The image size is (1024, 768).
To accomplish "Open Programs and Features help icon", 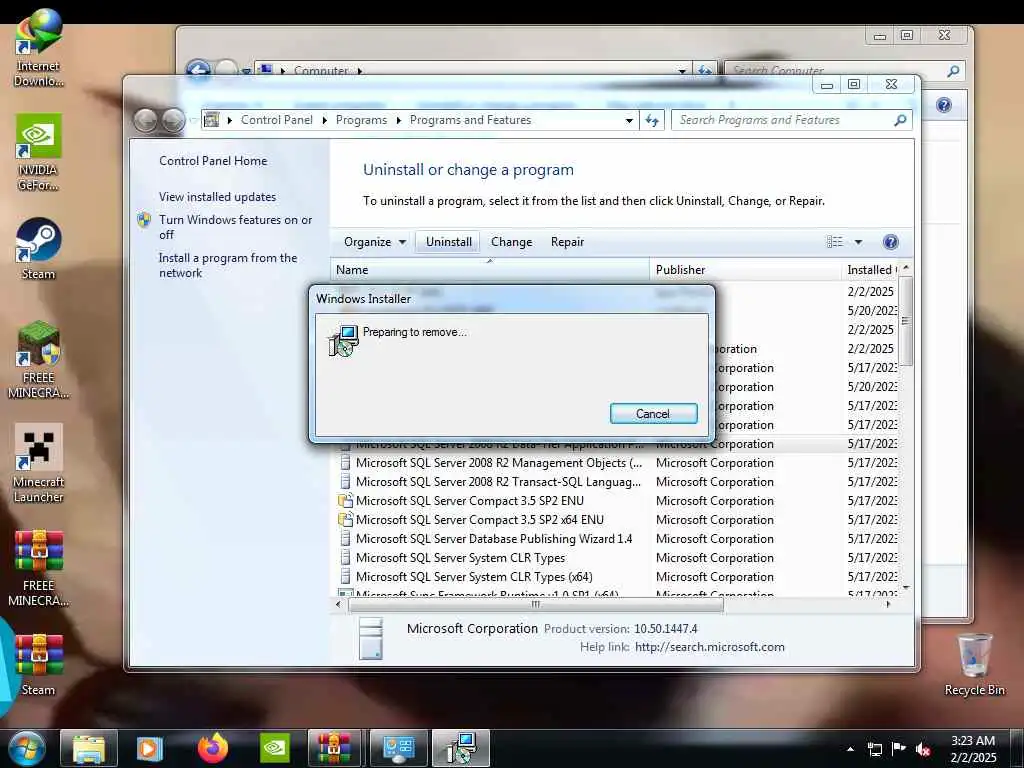I will tap(890, 242).
